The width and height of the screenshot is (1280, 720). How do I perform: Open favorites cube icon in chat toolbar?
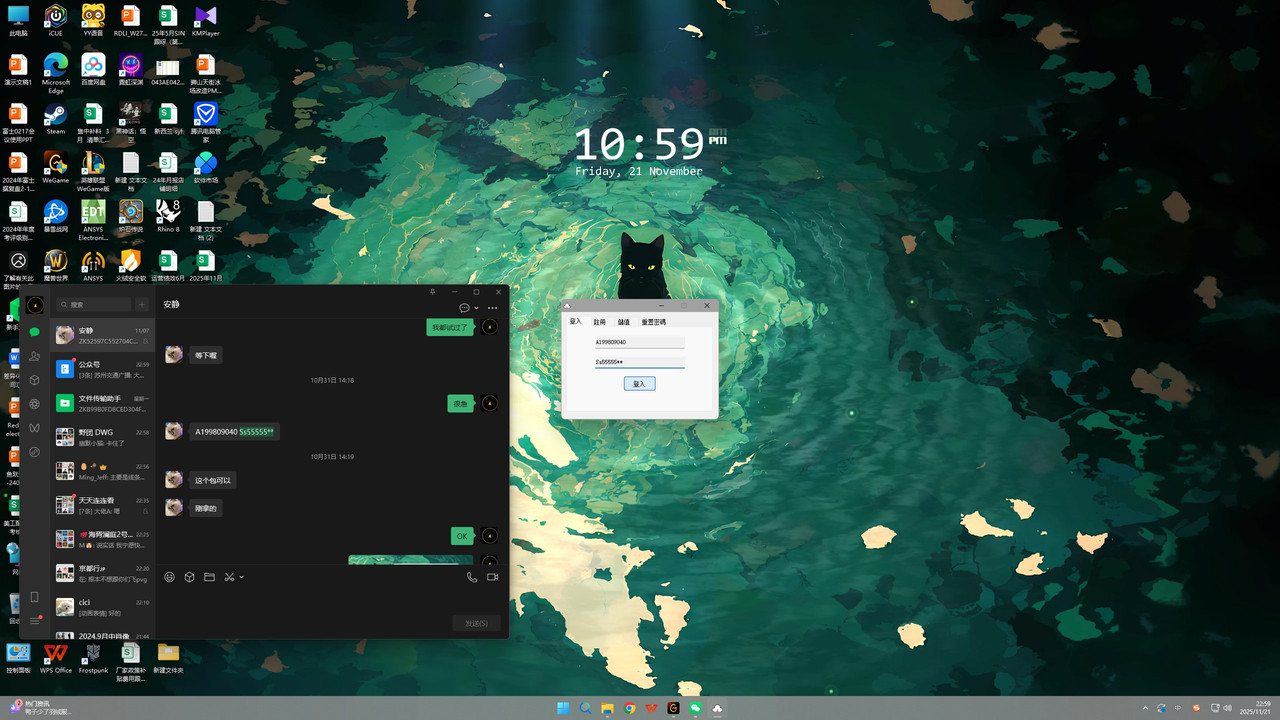coord(189,577)
